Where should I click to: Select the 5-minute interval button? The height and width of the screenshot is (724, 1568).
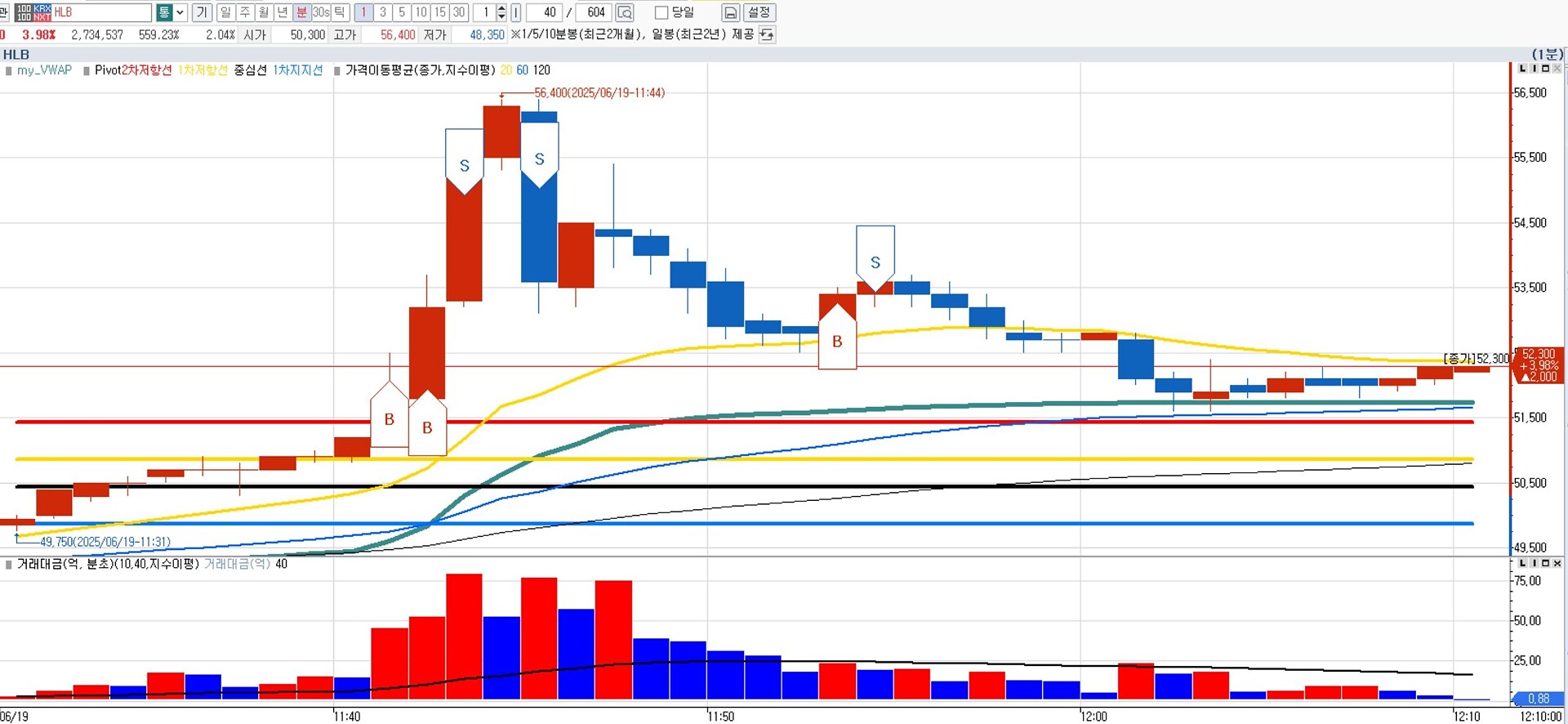click(401, 12)
